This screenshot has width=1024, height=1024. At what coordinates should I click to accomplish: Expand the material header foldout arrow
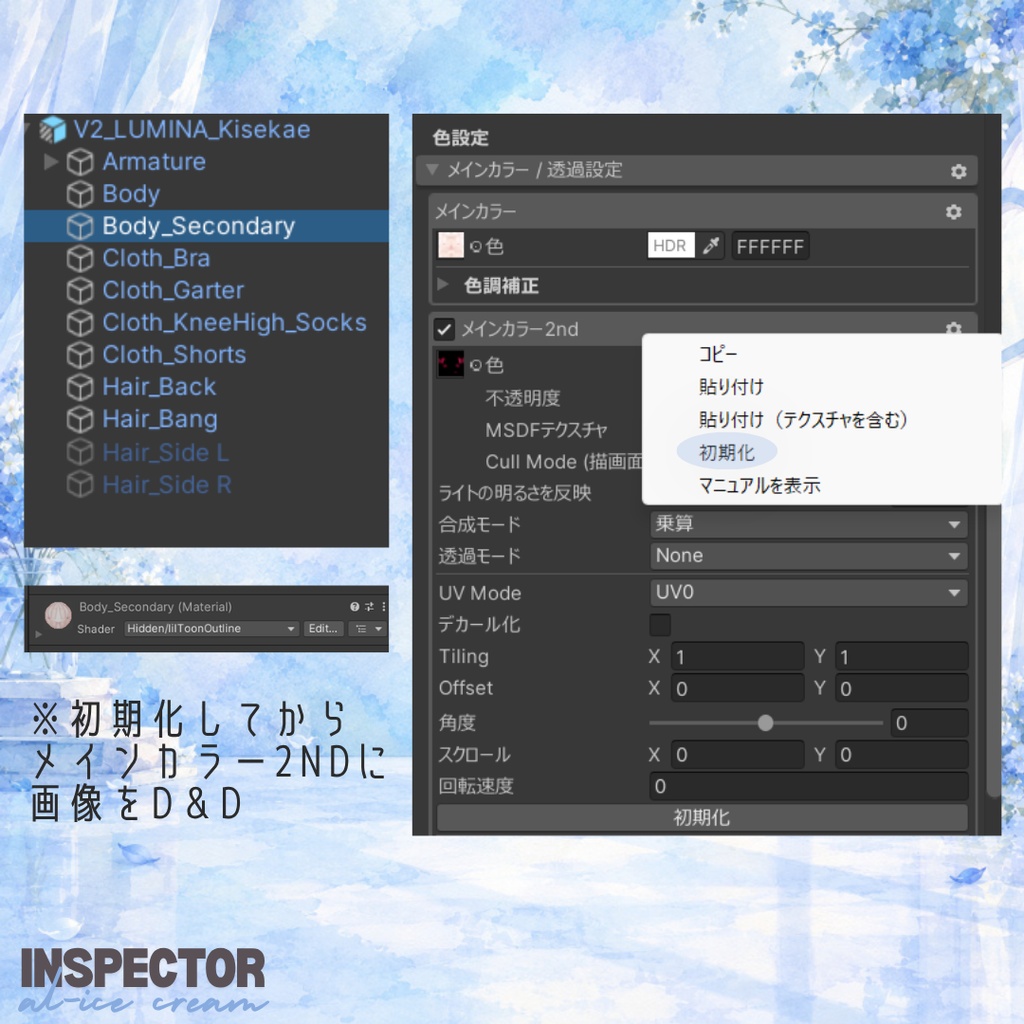tap(39, 634)
